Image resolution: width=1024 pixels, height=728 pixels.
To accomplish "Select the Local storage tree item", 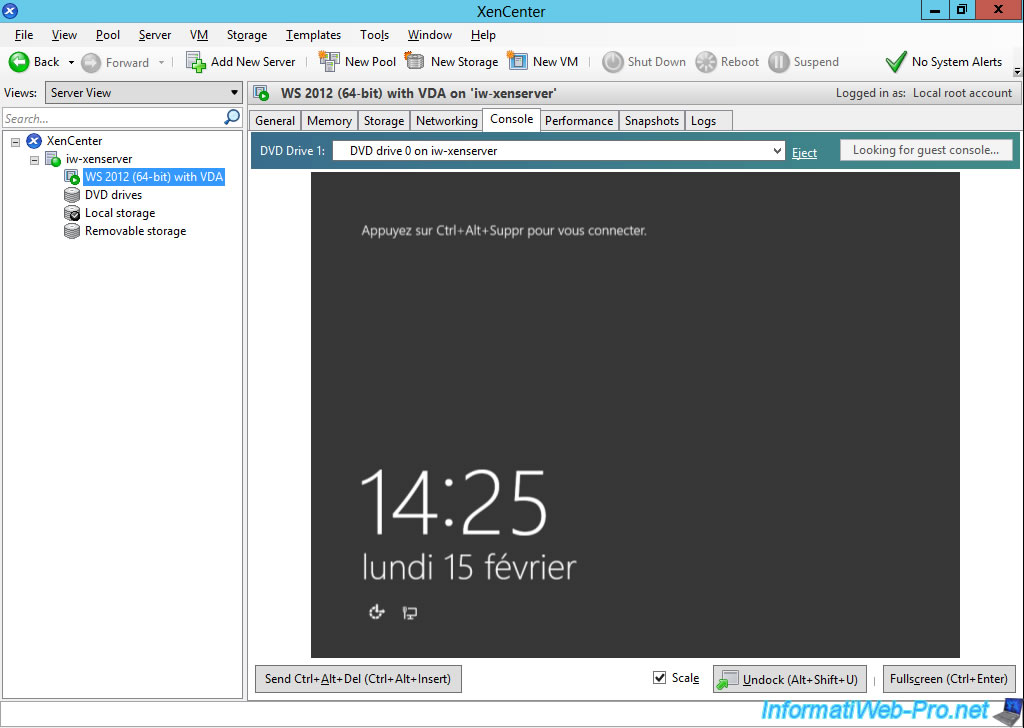I will [x=120, y=213].
